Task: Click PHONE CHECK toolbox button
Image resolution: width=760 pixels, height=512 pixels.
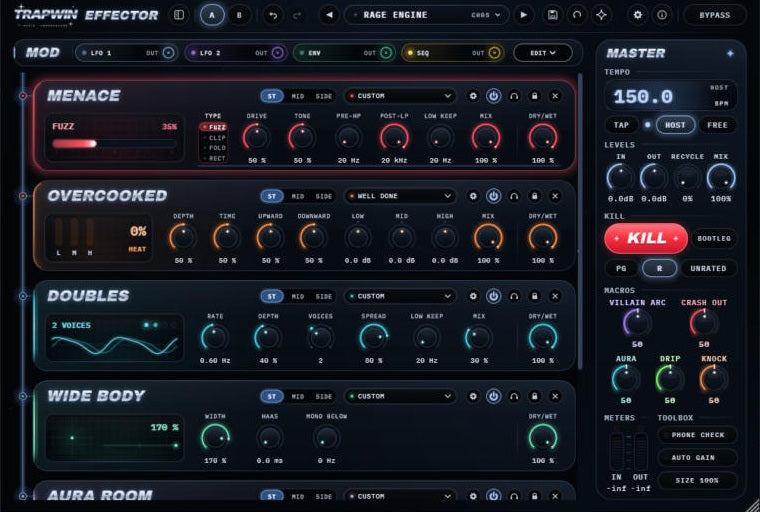Action: 698,435
